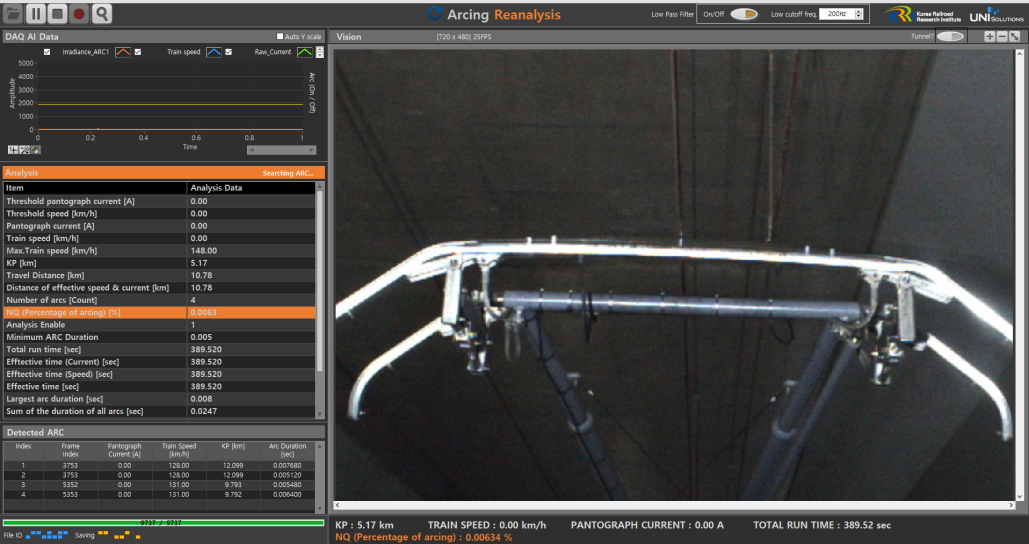The height and width of the screenshot is (544, 1029).
Task: Select the Max.Train speed [km/h] row
Action: click(x=159, y=251)
